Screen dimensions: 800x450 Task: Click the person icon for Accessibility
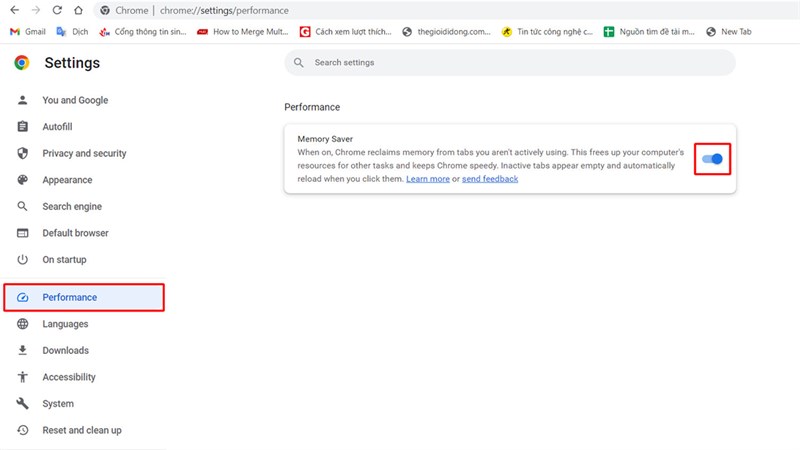pyautogui.click(x=22, y=377)
